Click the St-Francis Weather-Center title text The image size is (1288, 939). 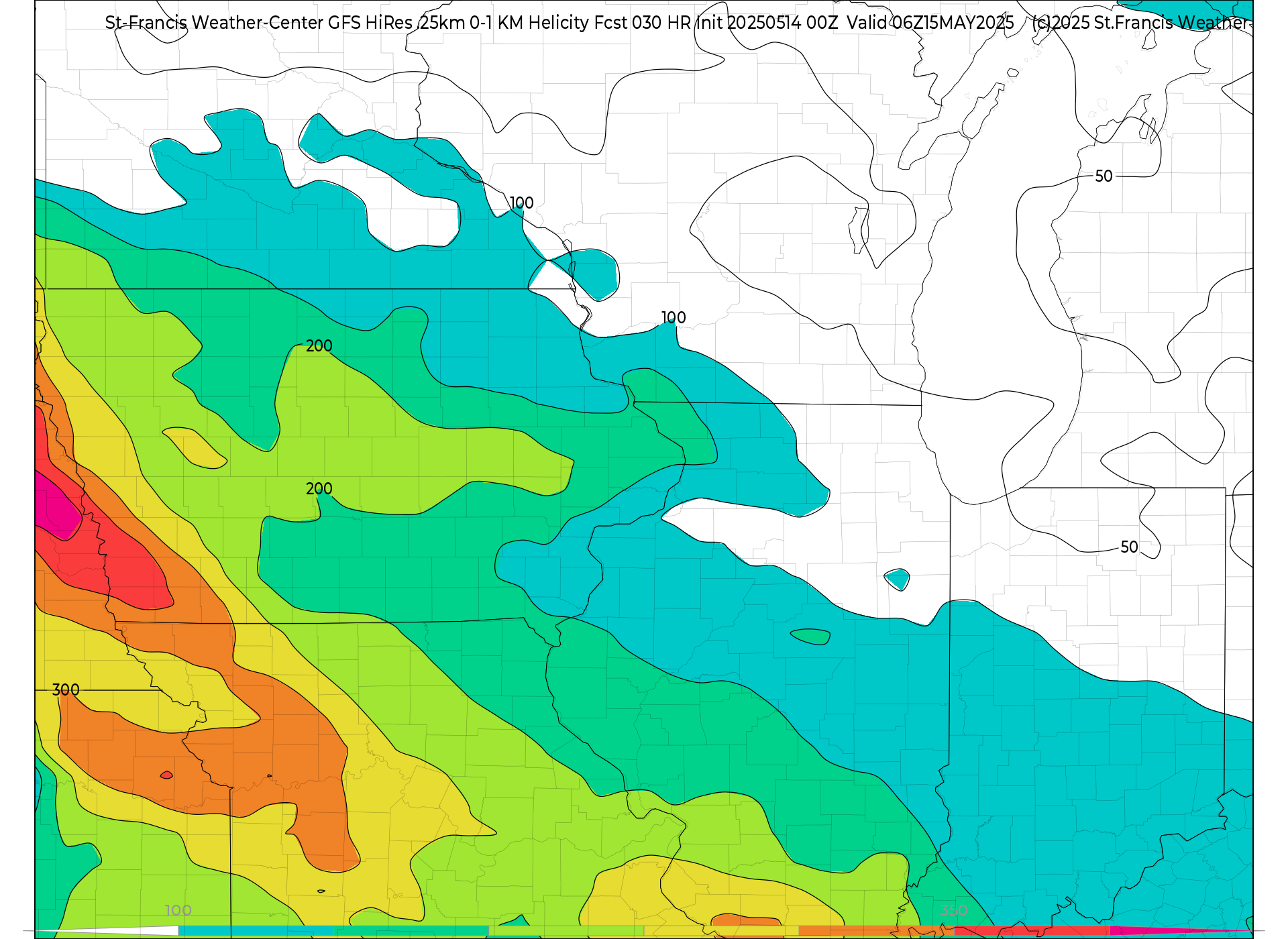point(214,23)
